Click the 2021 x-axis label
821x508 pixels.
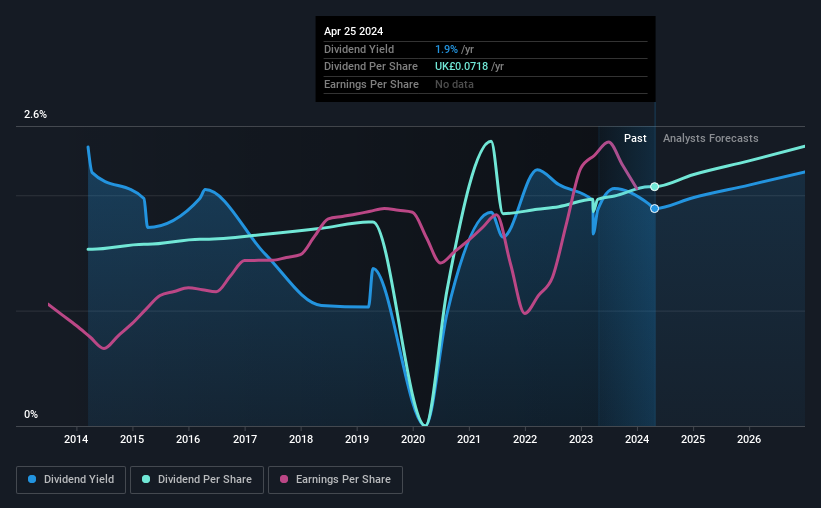click(x=469, y=439)
